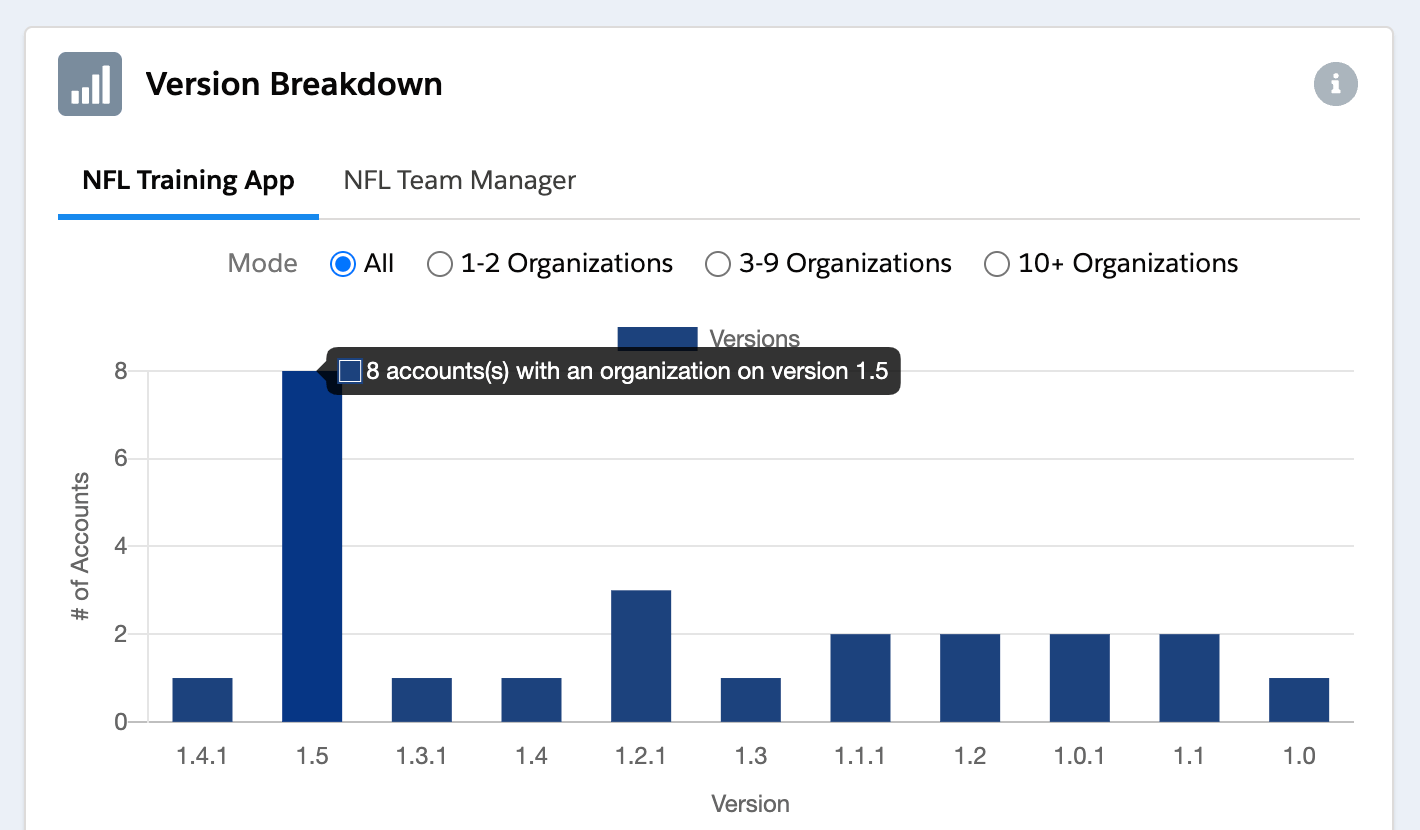Click the bar for version 1.1

click(x=1189, y=678)
